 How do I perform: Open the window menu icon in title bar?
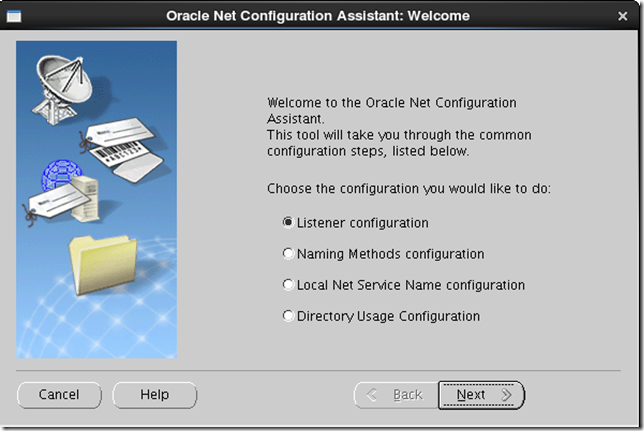14,16
